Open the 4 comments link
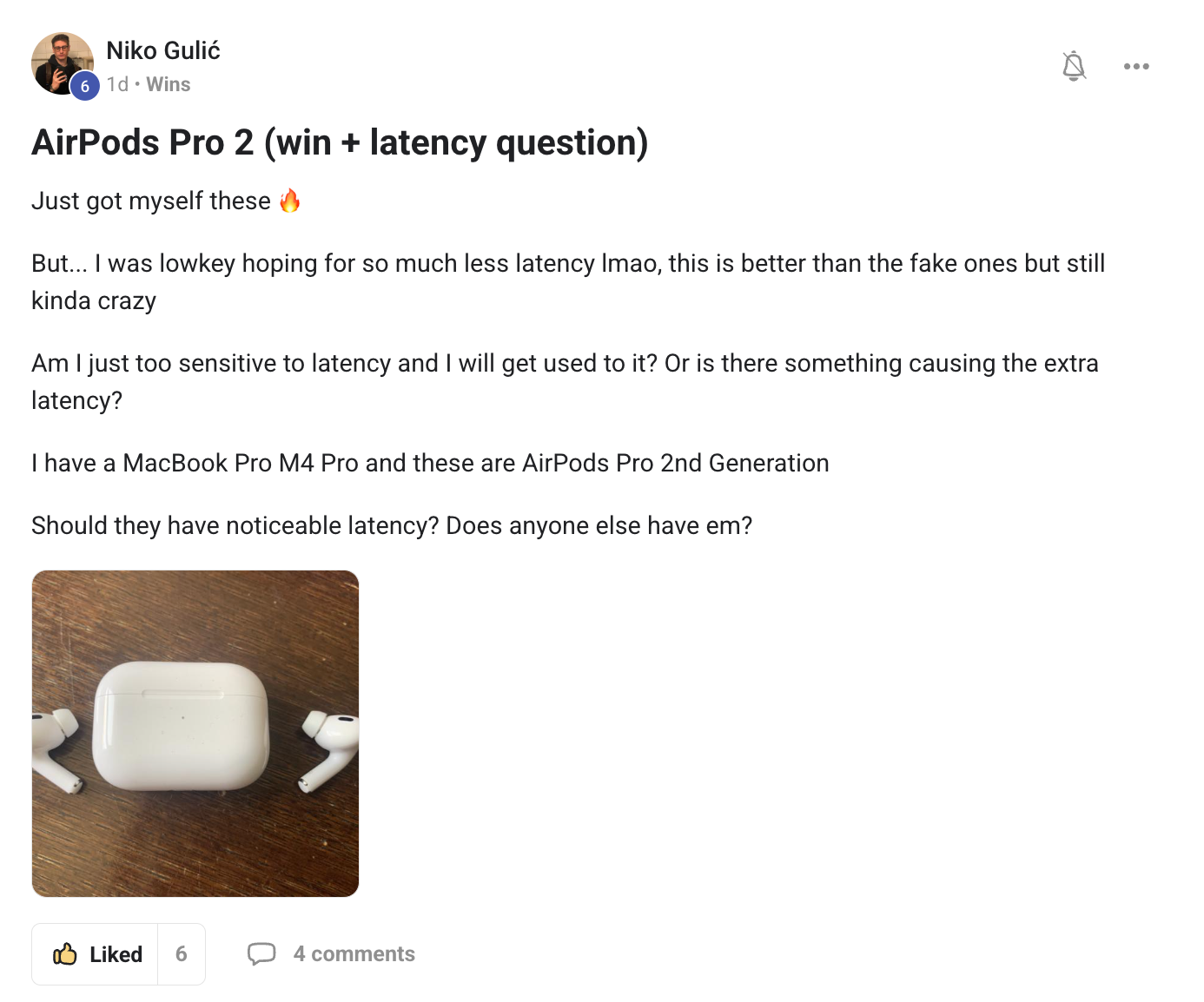The width and height of the screenshot is (1204, 1002). (354, 953)
